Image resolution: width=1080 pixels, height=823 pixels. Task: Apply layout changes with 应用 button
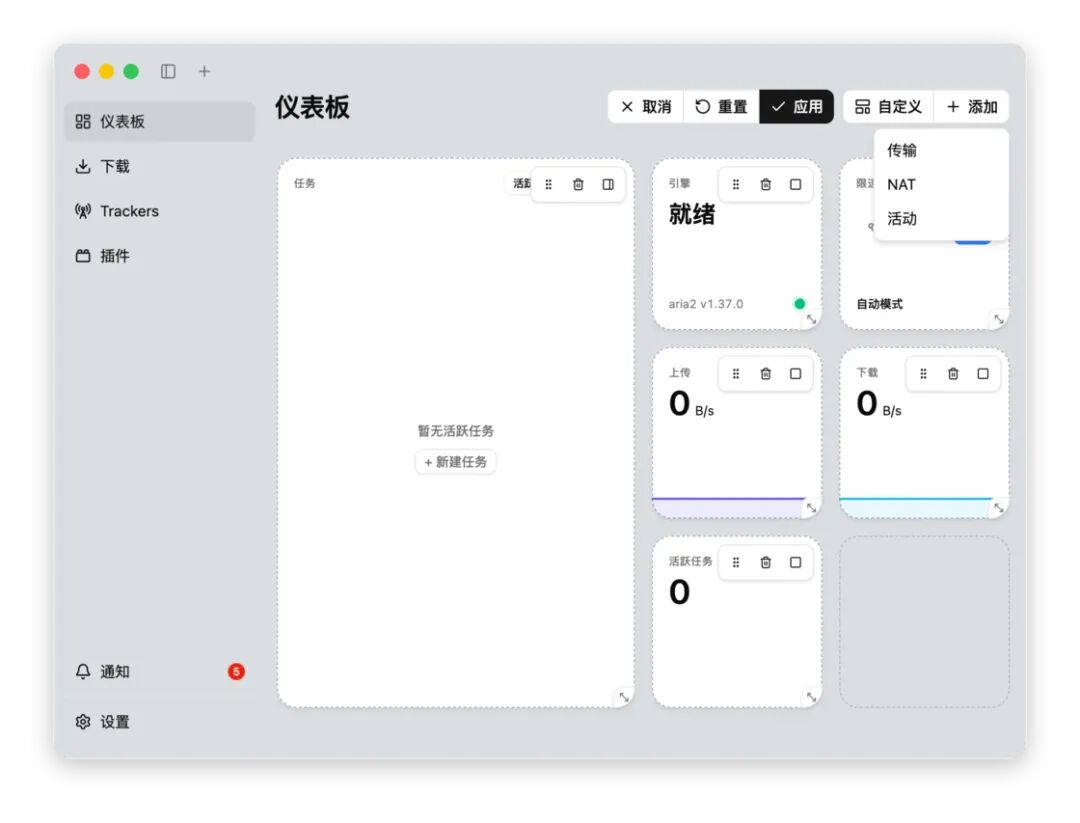pos(797,107)
